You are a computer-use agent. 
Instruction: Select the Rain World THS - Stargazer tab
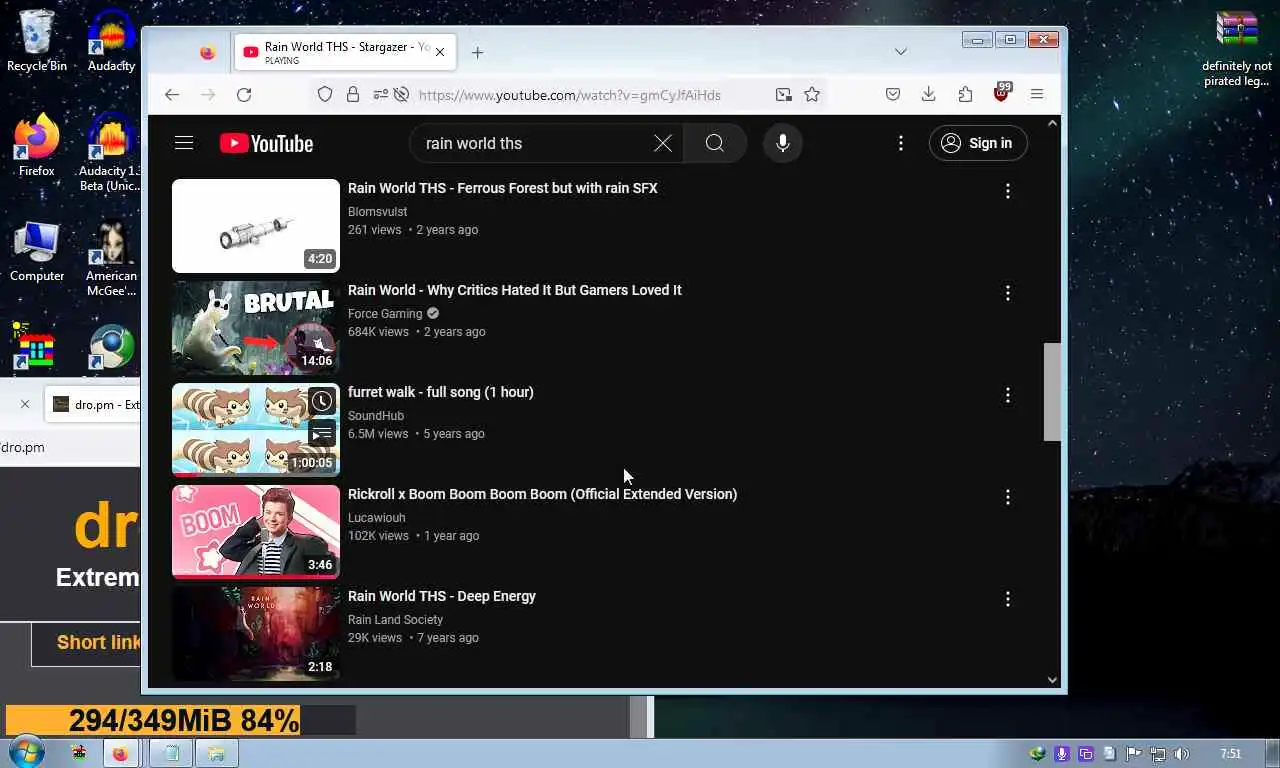(345, 52)
